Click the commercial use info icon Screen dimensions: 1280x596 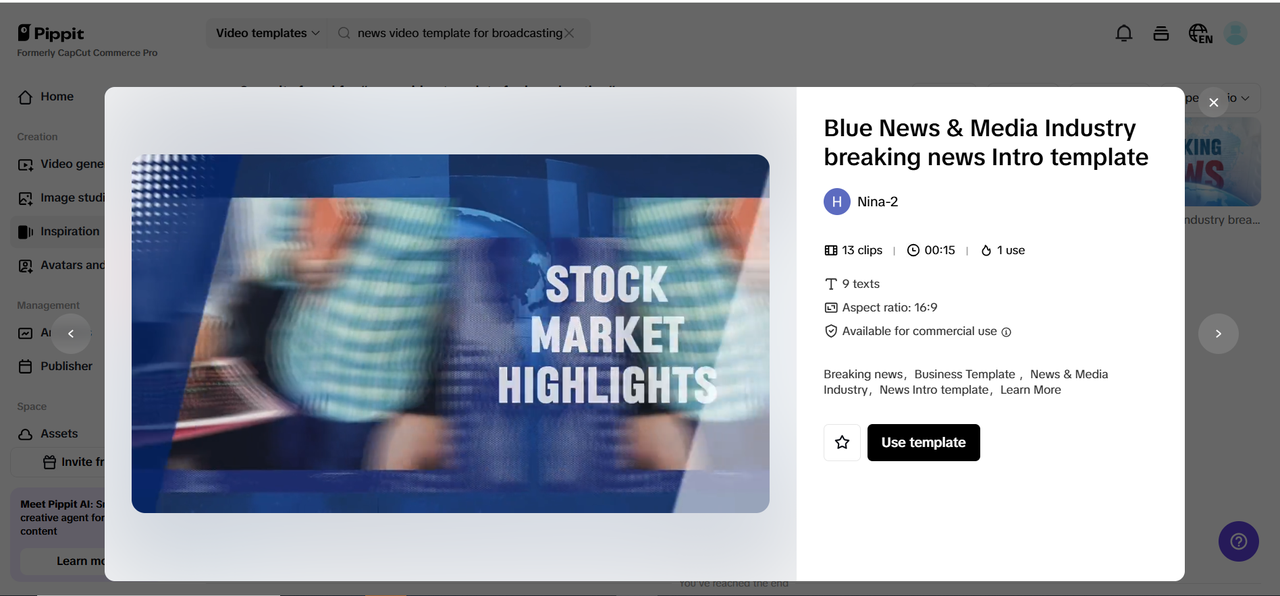pyautogui.click(x=1006, y=332)
